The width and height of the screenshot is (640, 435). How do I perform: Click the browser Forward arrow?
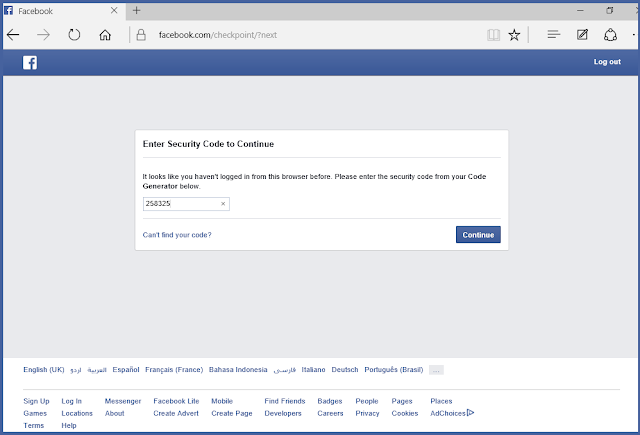click(x=43, y=35)
